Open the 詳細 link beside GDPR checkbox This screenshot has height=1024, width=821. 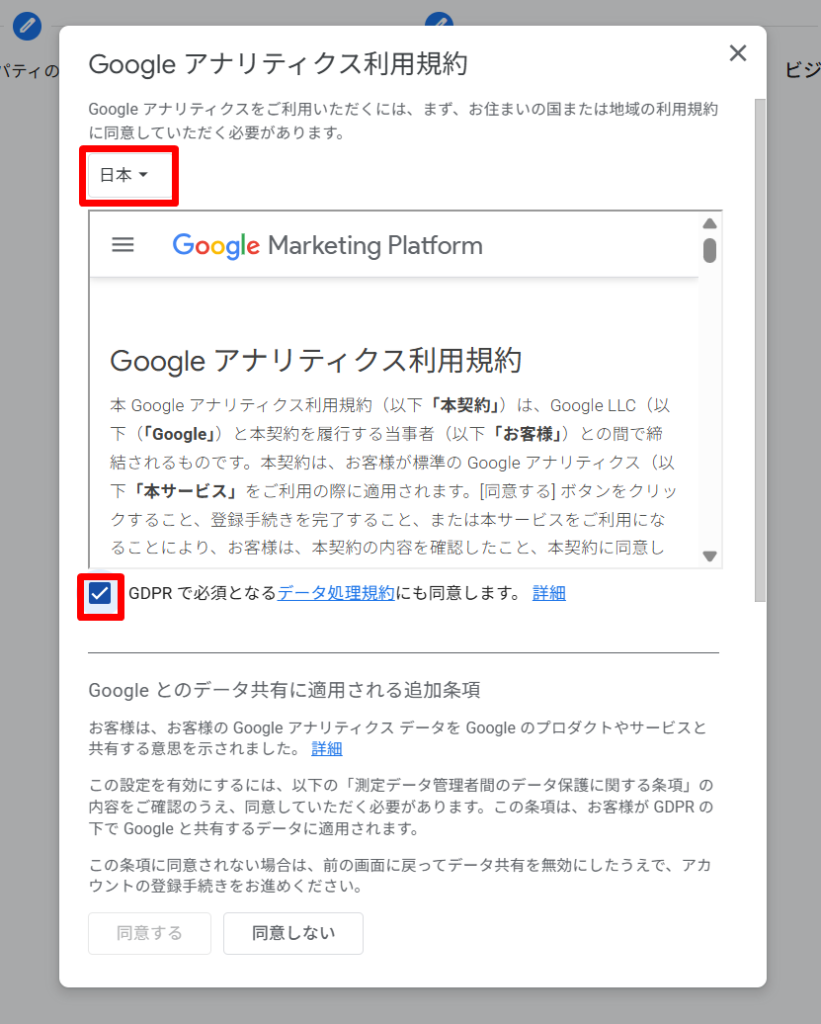pyautogui.click(x=549, y=593)
